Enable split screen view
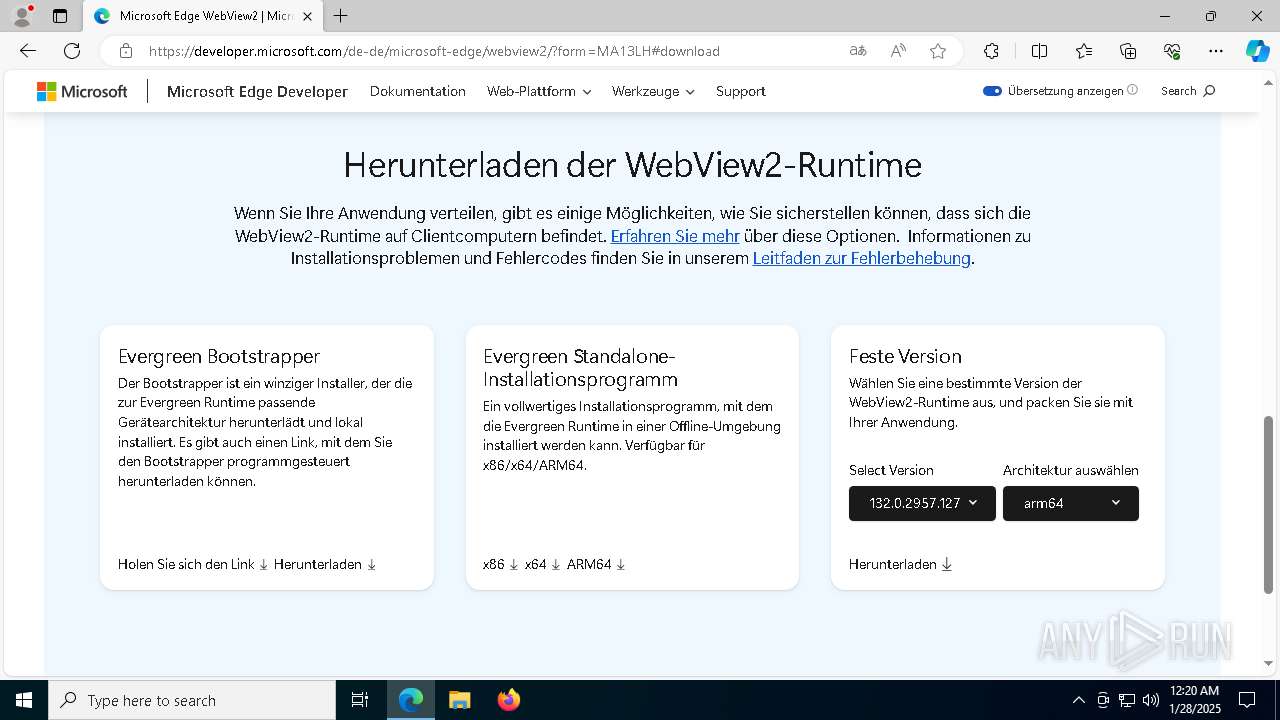1280x720 pixels. [1039, 51]
